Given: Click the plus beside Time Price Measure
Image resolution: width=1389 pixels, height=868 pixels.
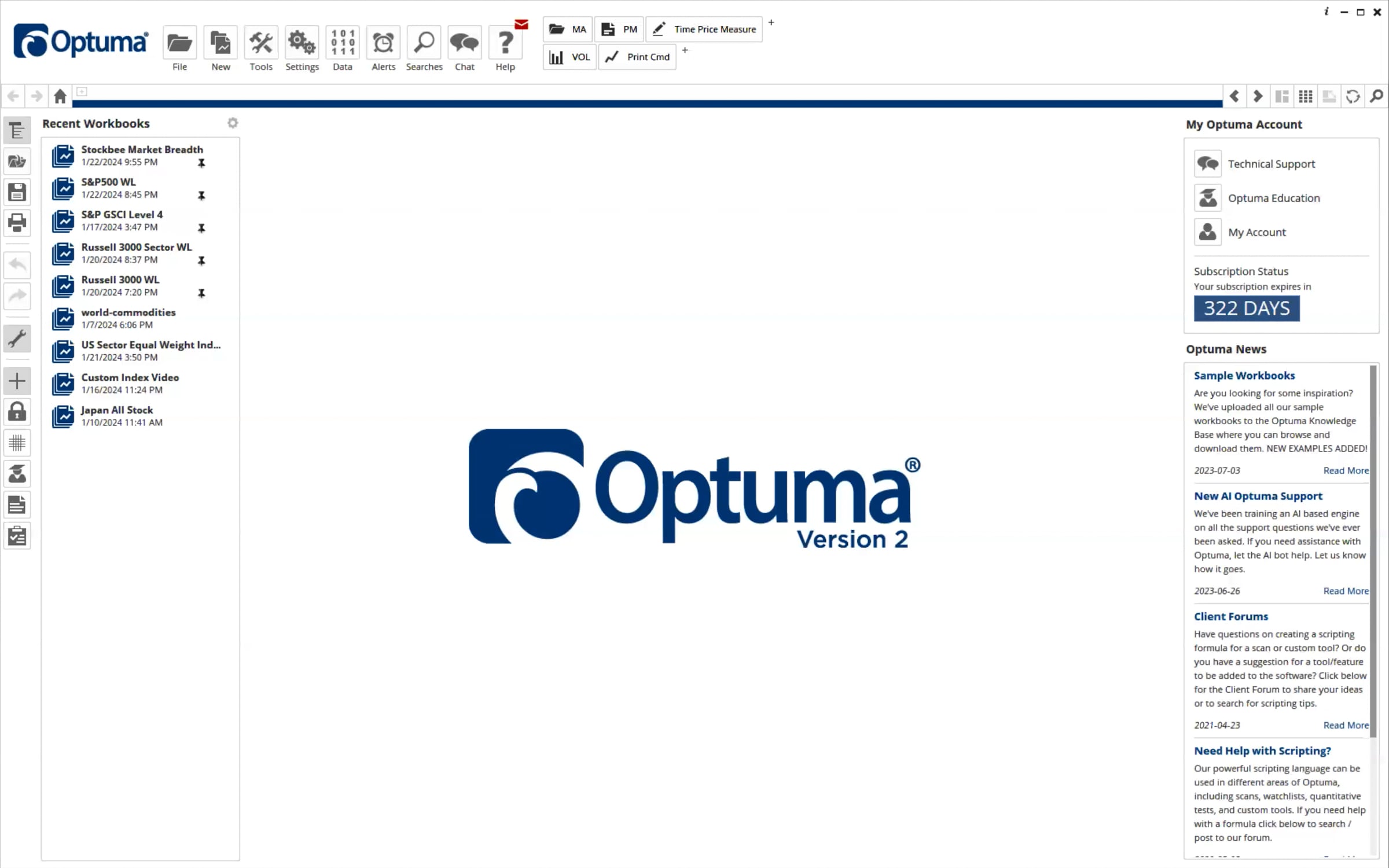Looking at the screenshot, I should [771, 23].
